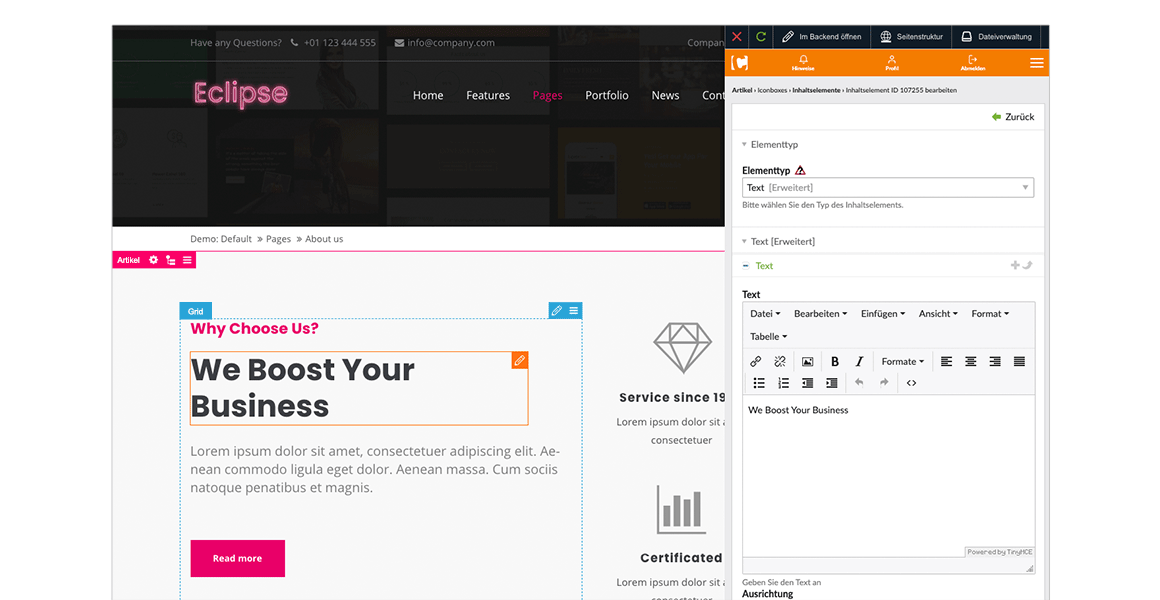Toggle italic formatting in the editor
1160x600 pixels.
[x=859, y=361]
